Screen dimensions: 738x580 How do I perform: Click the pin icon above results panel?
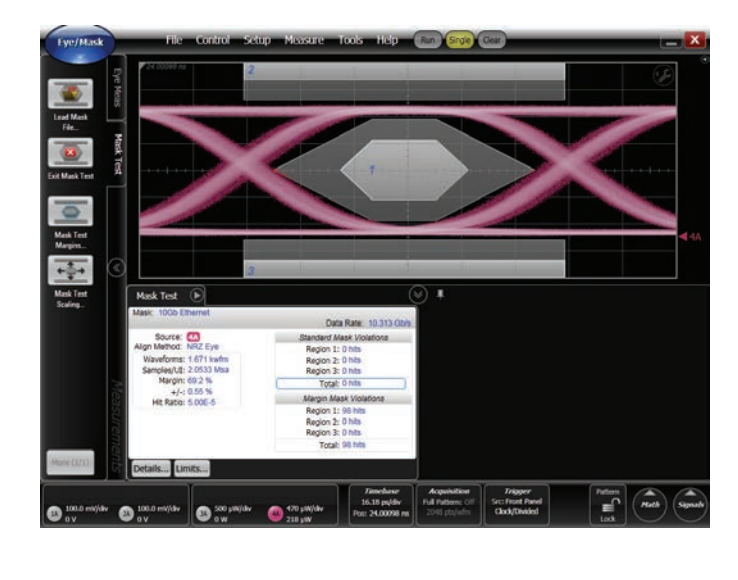point(439,294)
